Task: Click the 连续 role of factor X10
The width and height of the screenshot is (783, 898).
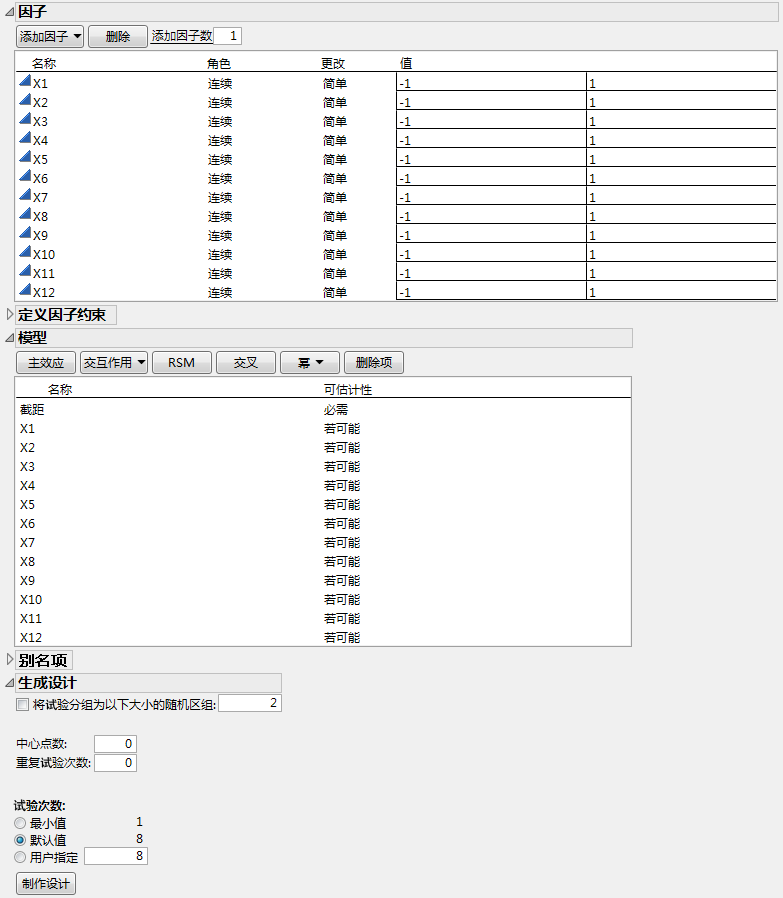Action: 220,254
